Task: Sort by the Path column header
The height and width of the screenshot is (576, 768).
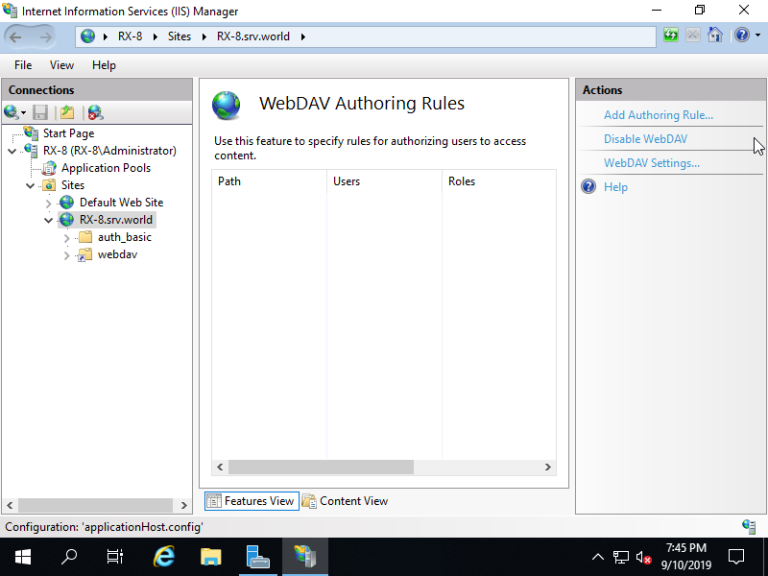Action: coord(269,181)
